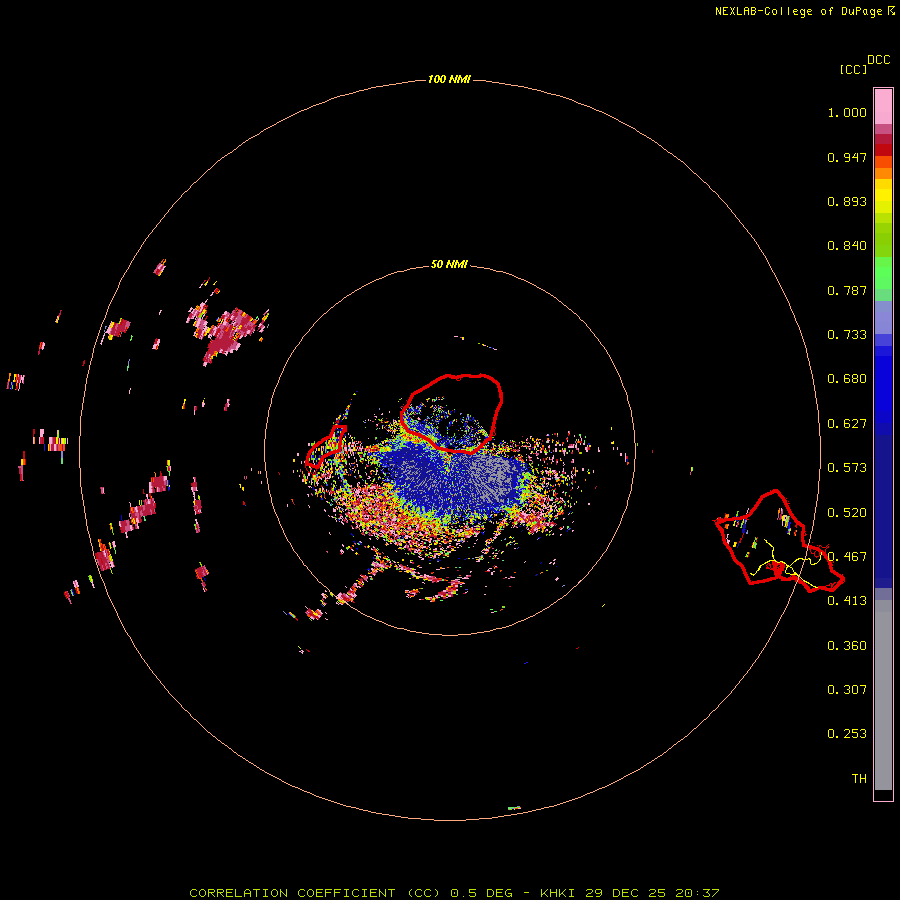Click the 0.680 scale value

coord(847,379)
